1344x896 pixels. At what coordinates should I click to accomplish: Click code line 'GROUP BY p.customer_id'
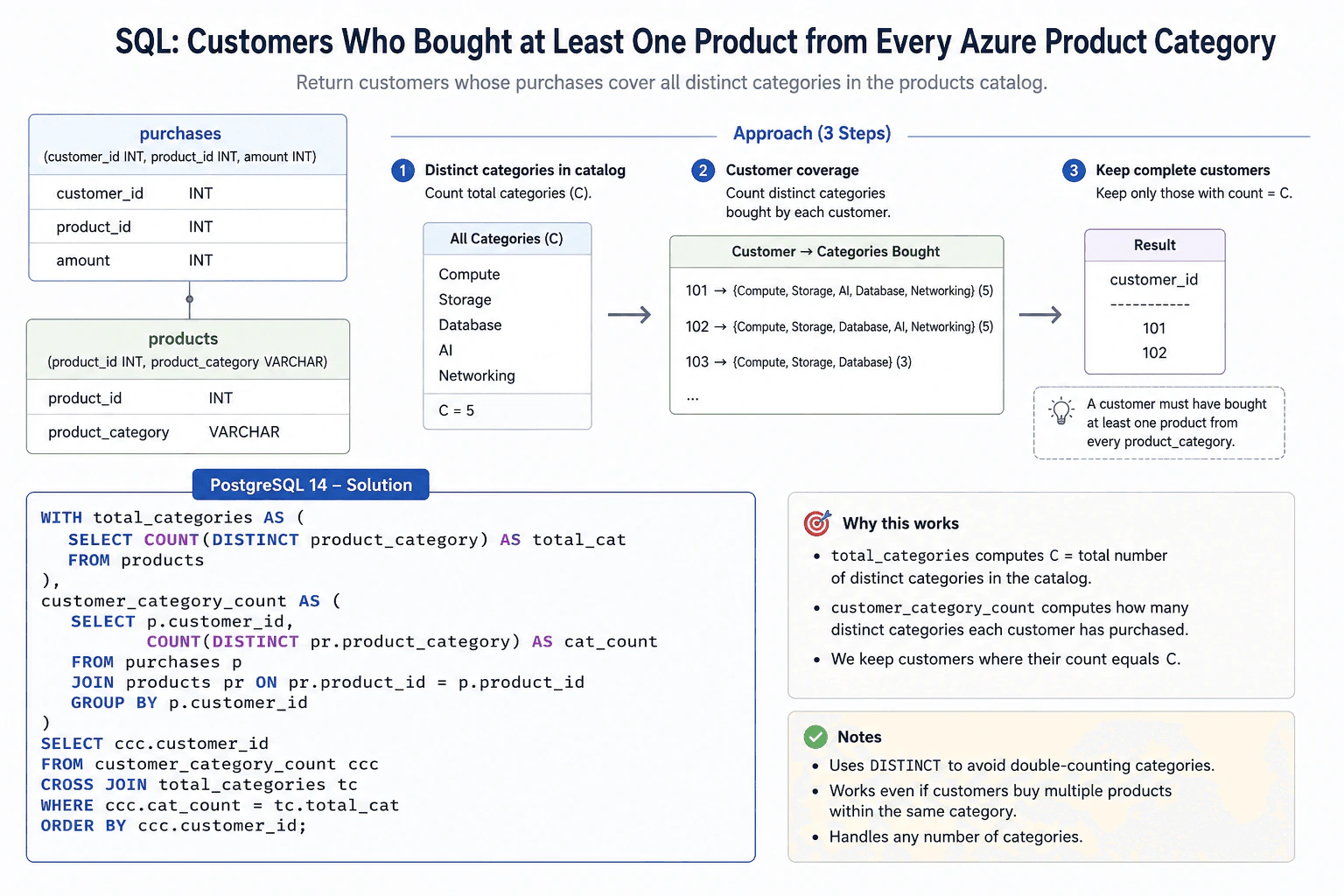pyautogui.click(x=189, y=703)
